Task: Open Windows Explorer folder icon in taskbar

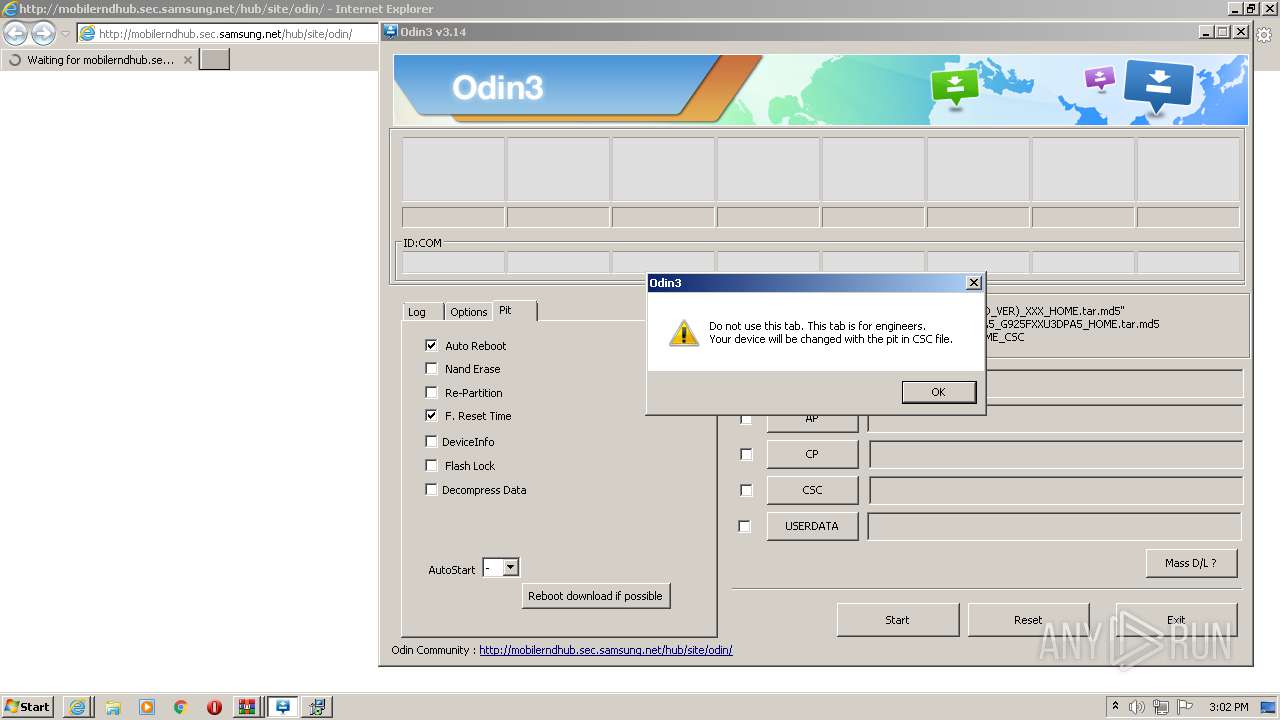Action: pos(113,707)
